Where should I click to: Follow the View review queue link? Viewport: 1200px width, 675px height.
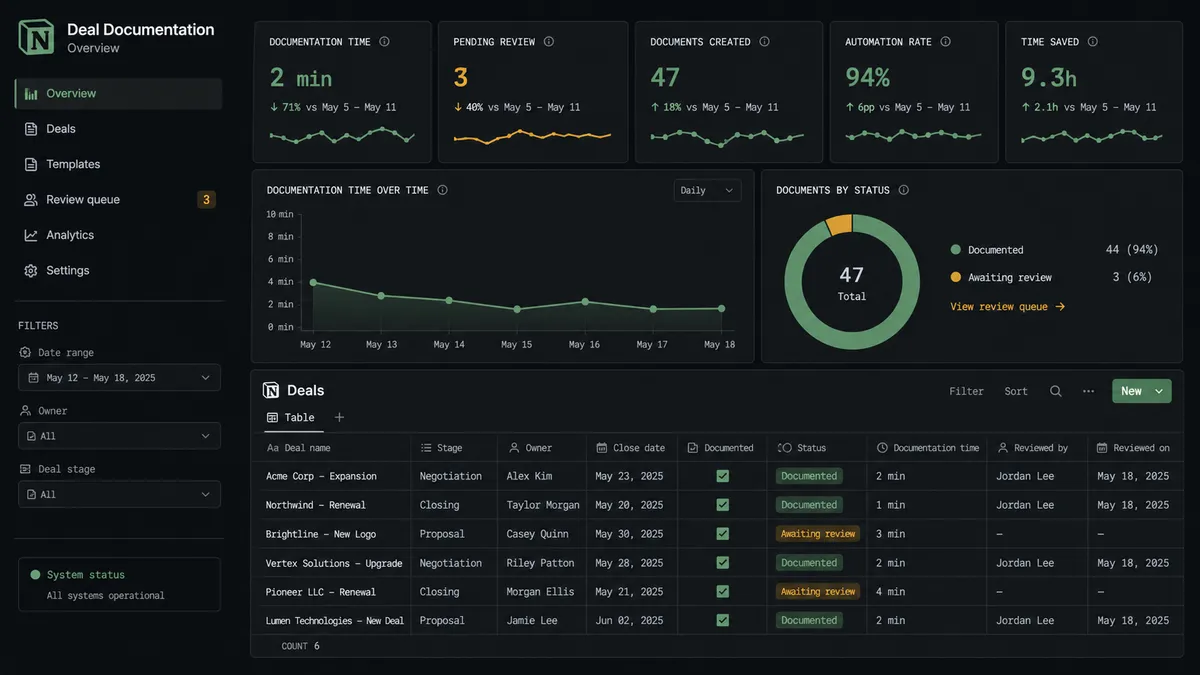(x=1007, y=307)
